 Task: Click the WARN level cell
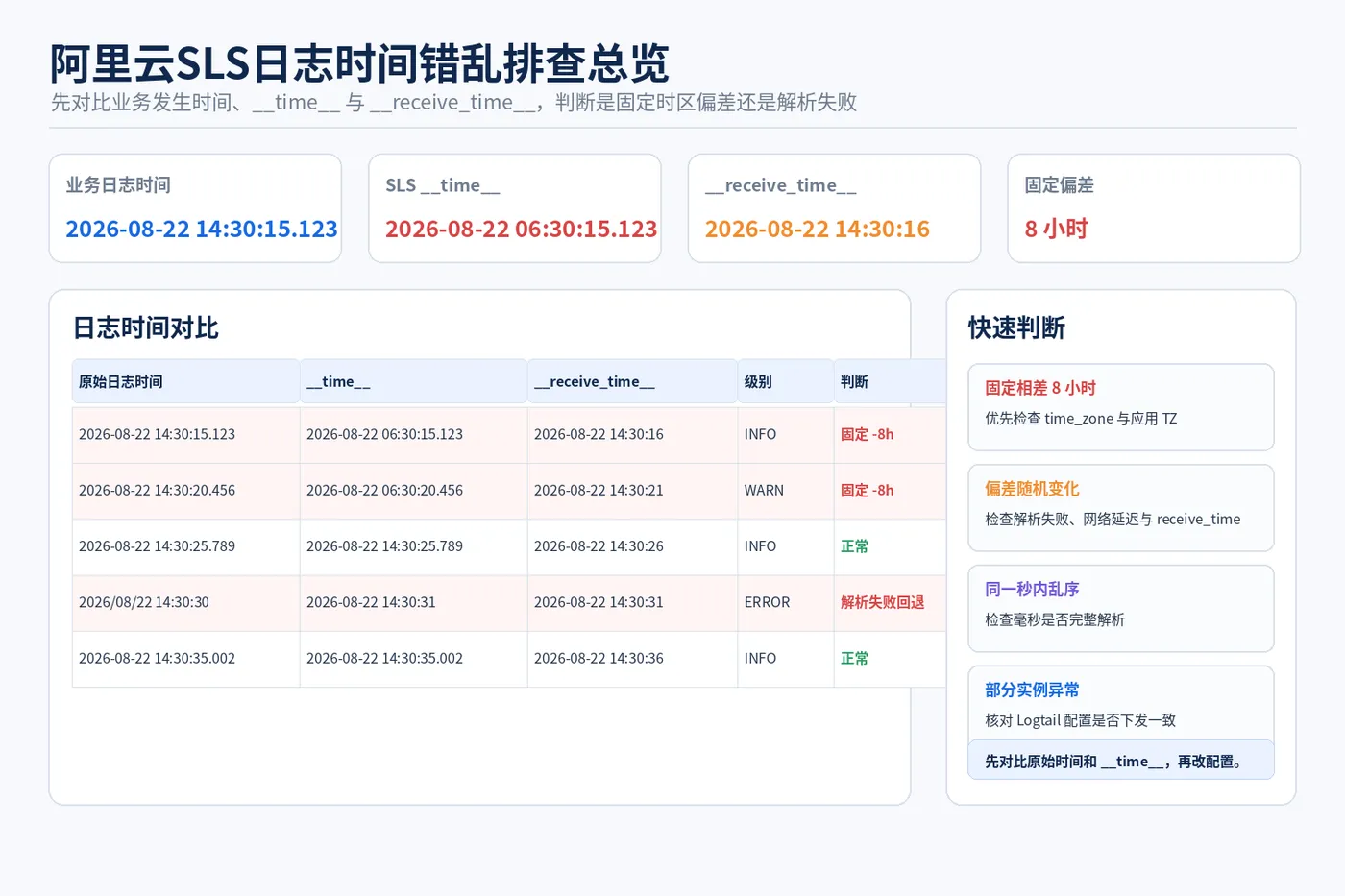point(786,490)
